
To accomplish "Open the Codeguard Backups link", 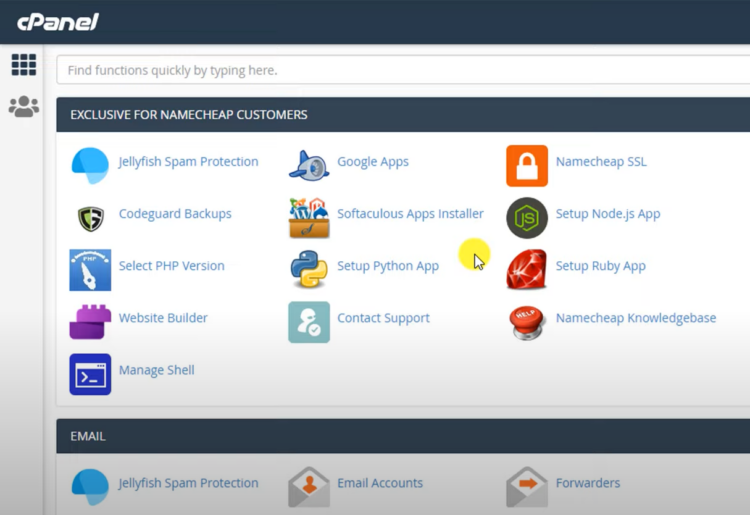I will point(175,214).
